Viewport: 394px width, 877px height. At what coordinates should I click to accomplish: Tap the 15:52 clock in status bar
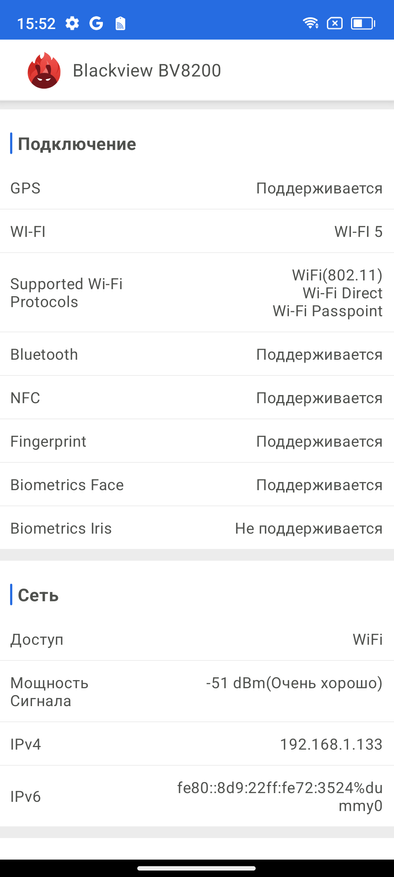36,23
